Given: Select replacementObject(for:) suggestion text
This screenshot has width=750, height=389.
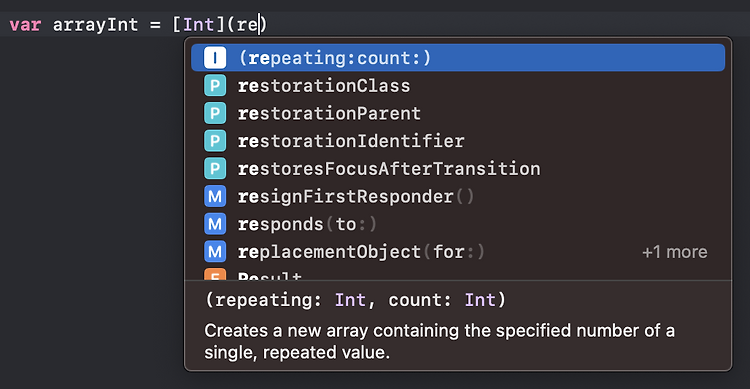Looking at the screenshot, I should (361, 252).
